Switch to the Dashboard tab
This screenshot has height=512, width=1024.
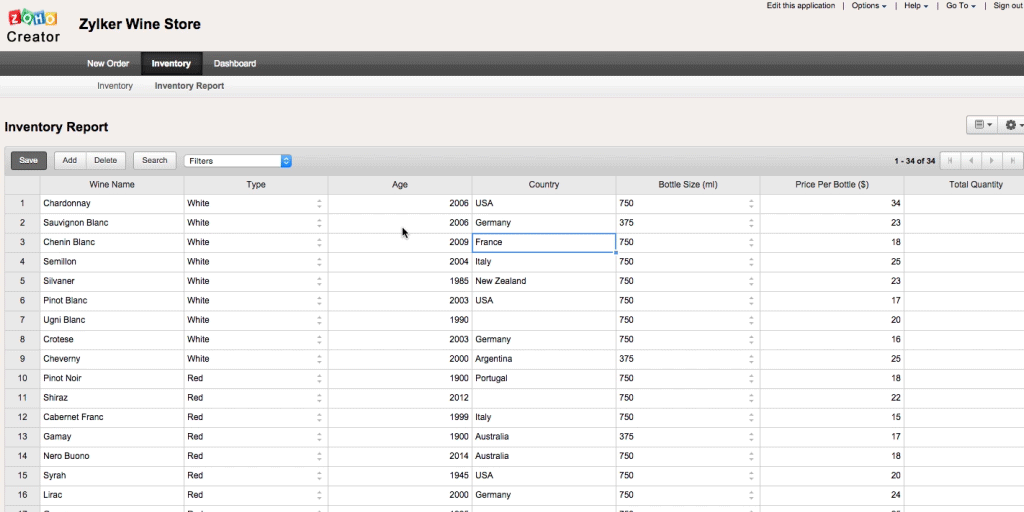(235, 64)
